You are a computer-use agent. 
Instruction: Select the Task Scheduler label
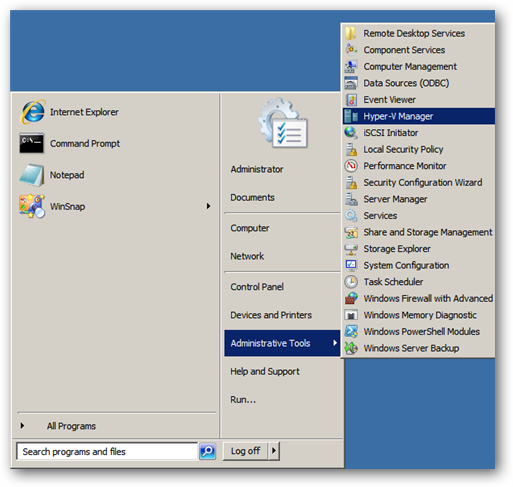393,282
